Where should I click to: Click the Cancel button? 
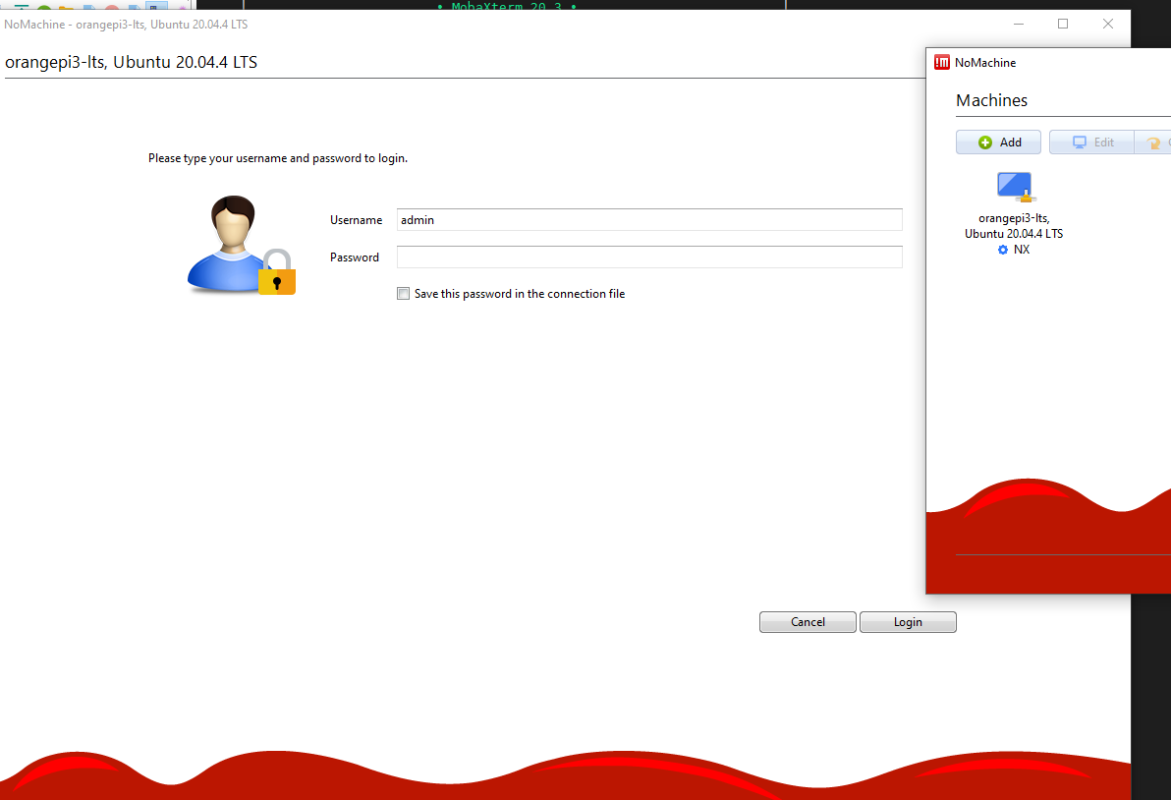(807, 622)
